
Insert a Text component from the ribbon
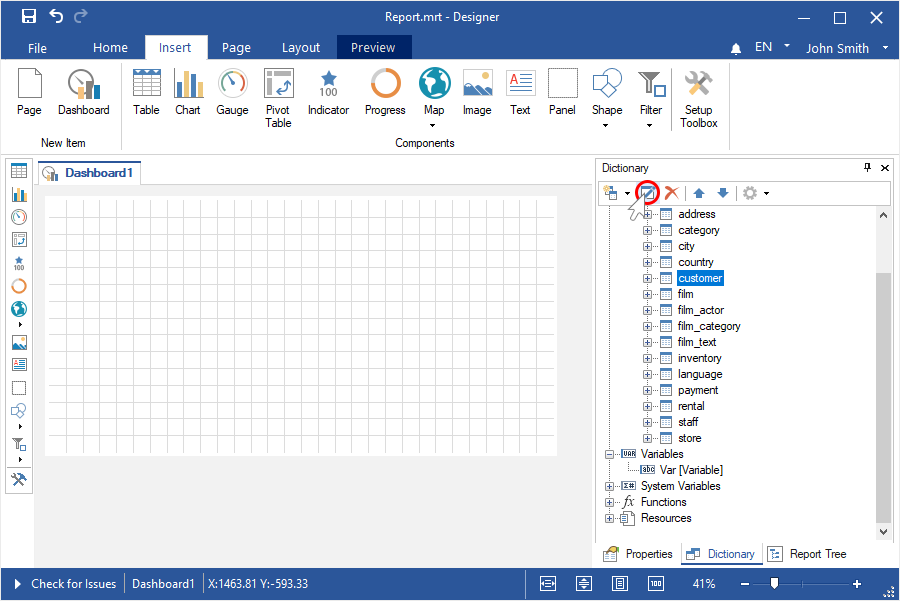point(520,92)
